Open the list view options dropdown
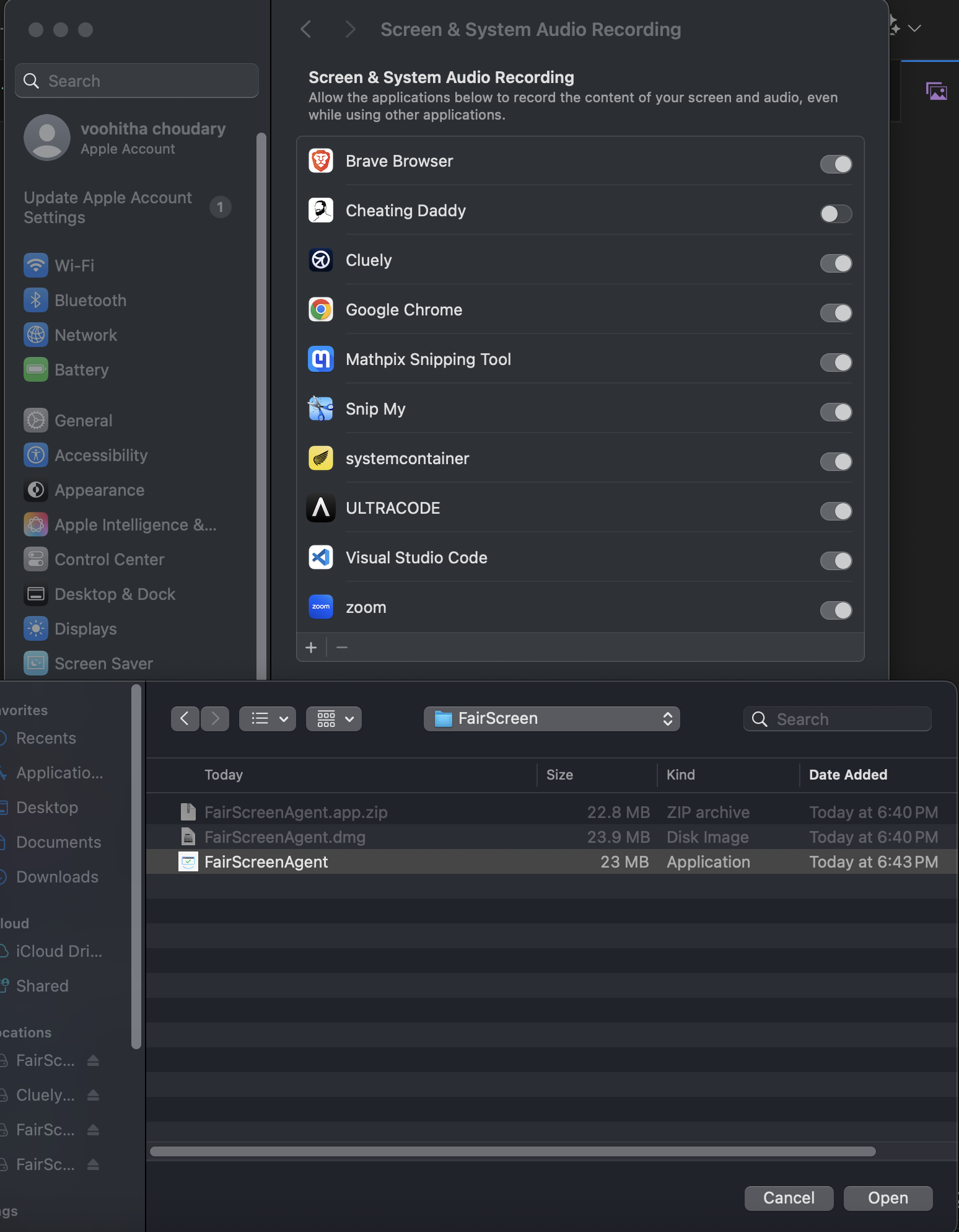The width and height of the screenshot is (959, 1232). 268,719
